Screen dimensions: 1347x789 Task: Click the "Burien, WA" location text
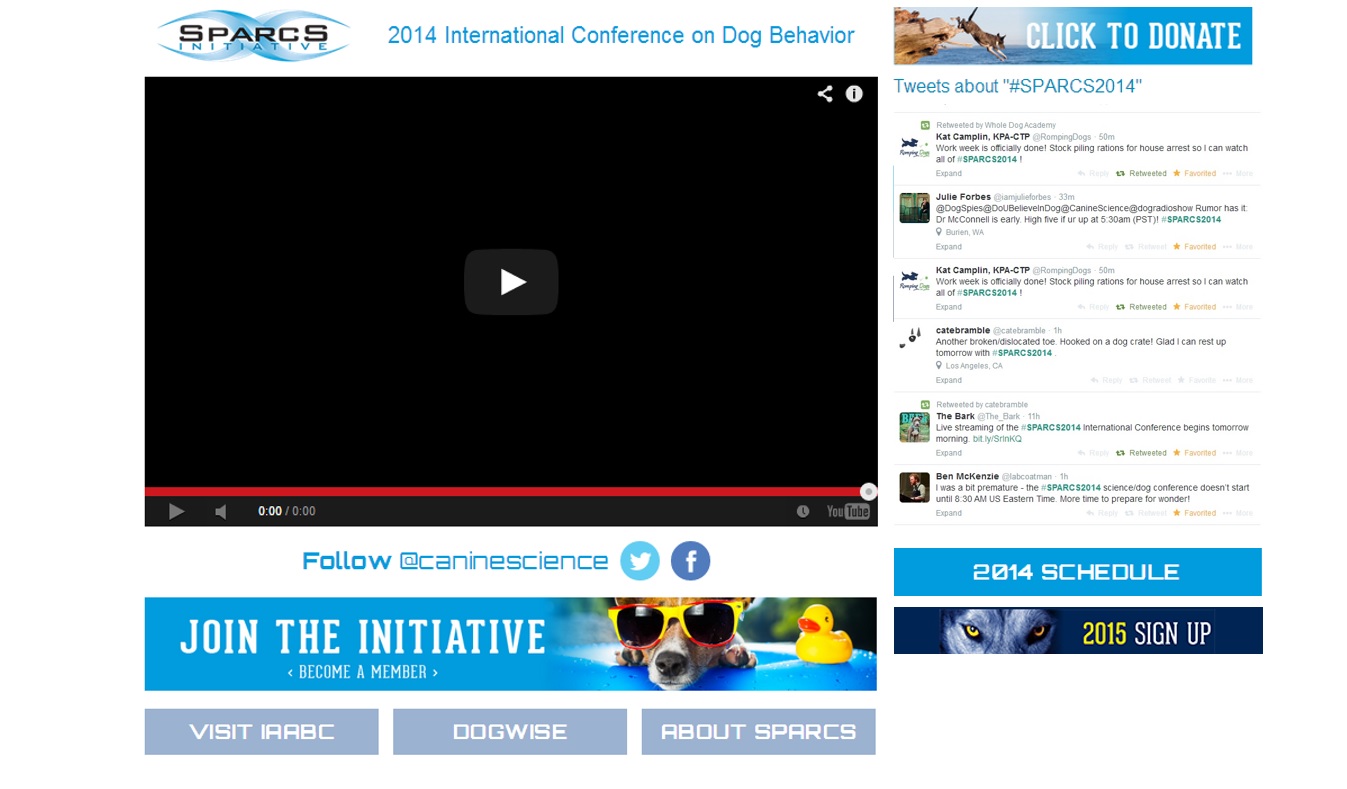coord(964,232)
